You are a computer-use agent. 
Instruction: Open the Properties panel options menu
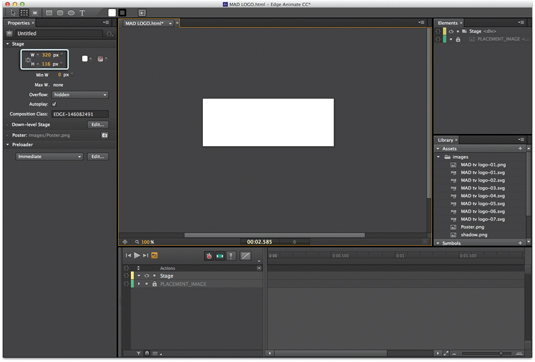pos(106,23)
